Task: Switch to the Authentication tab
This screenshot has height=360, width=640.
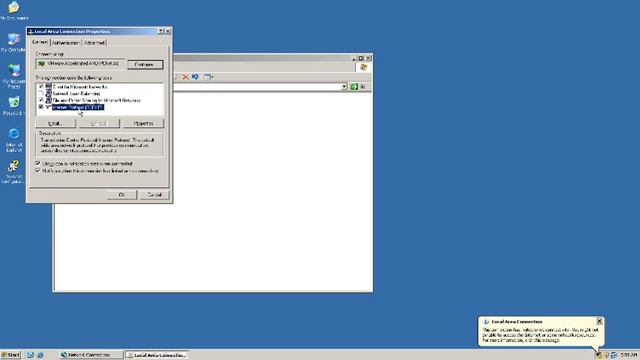Action: [65, 42]
